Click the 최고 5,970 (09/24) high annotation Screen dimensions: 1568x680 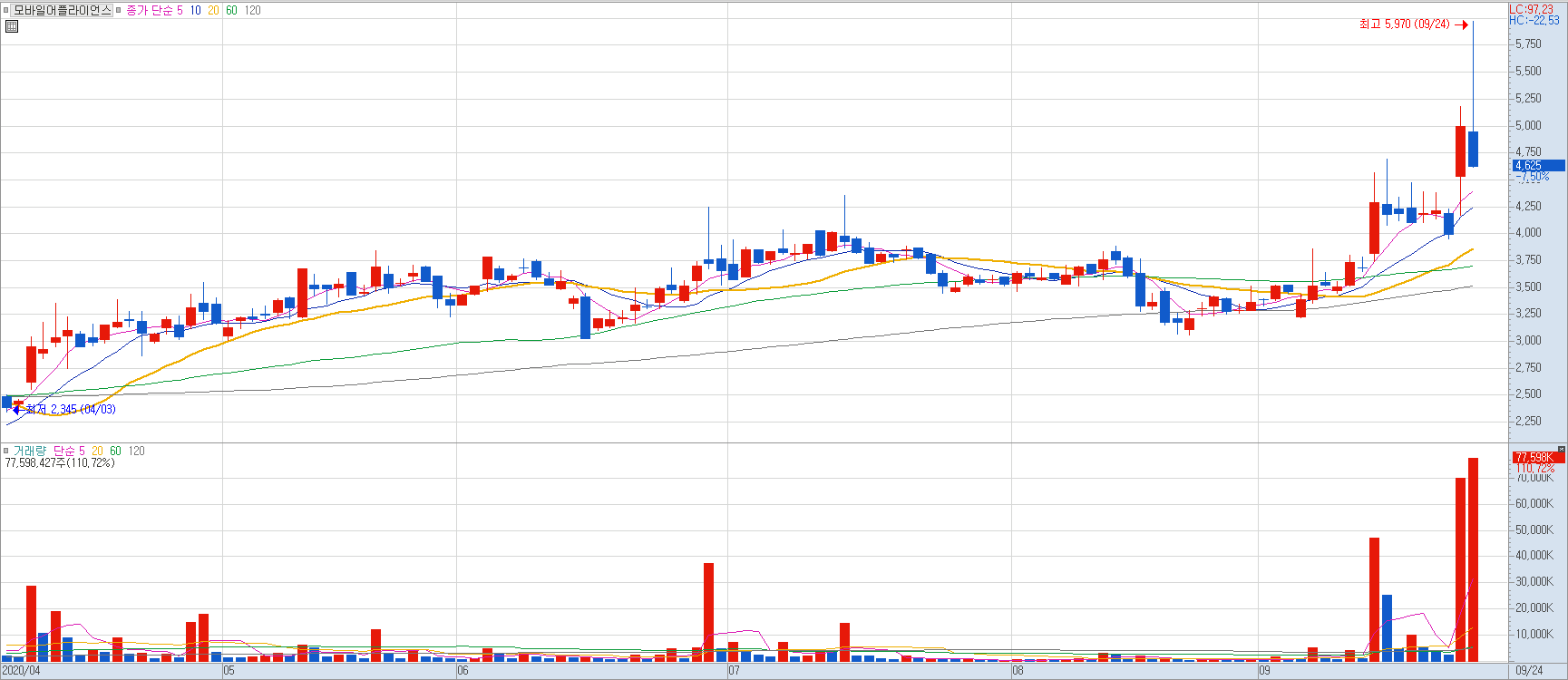coord(1404,24)
